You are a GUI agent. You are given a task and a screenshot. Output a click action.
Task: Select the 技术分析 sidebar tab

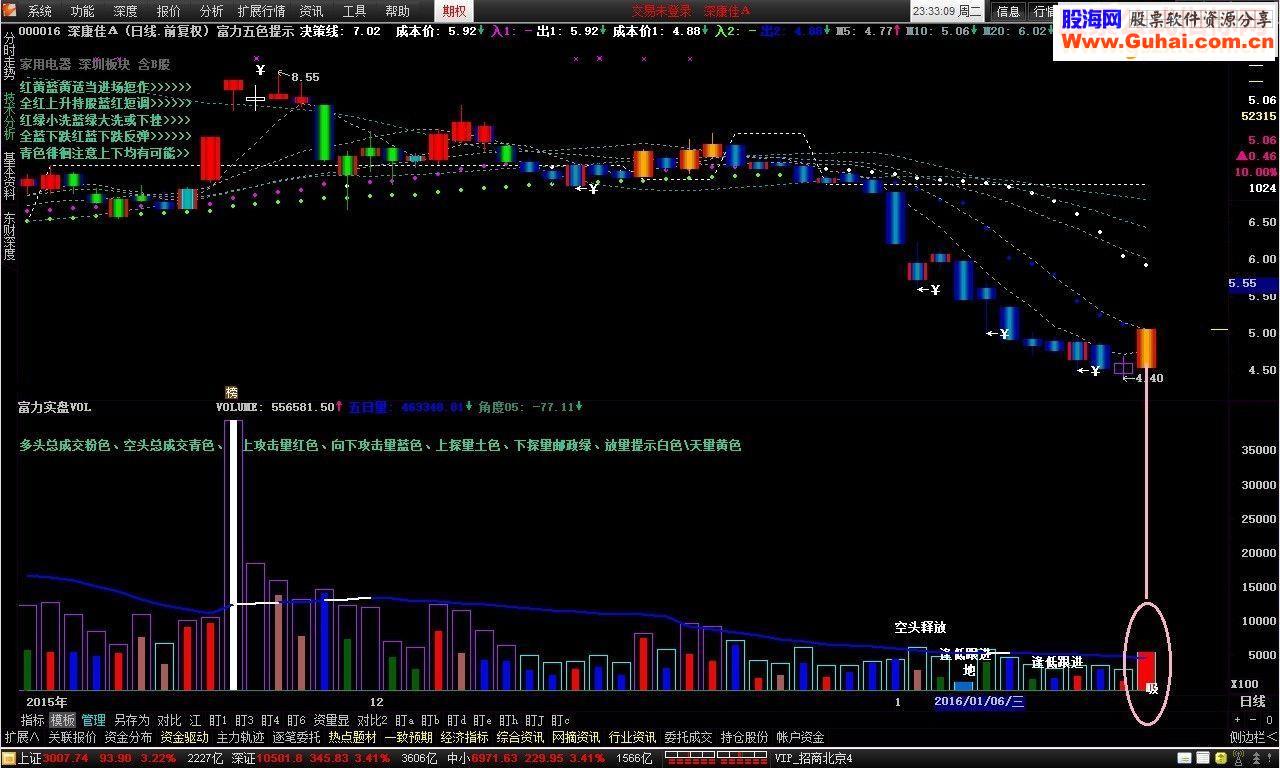[x=9, y=116]
